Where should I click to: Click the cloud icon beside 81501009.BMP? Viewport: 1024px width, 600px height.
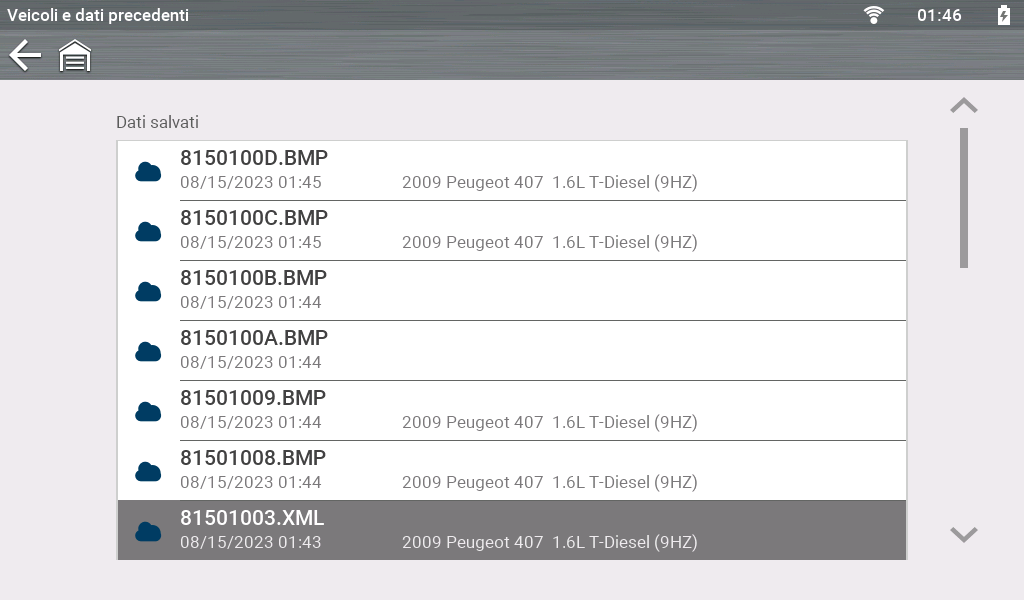148,411
